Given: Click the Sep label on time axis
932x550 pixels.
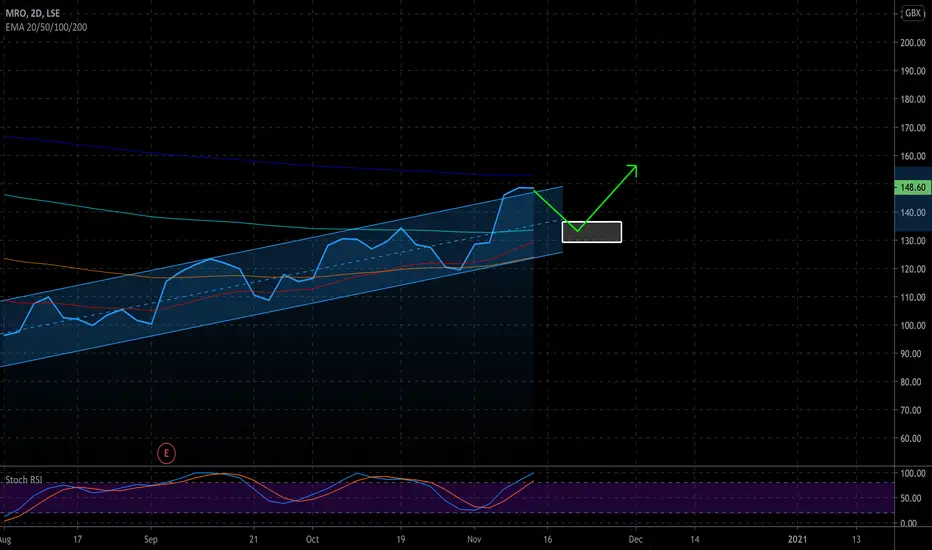Looking at the screenshot, I should 151,539.
